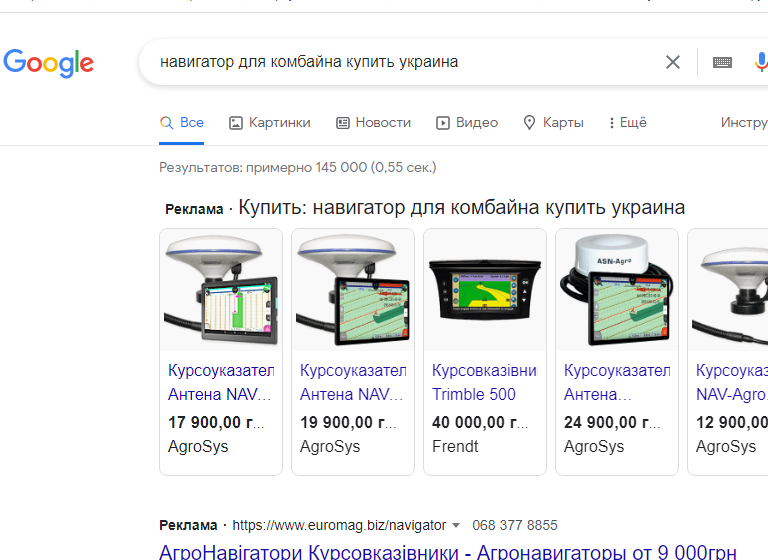Click the phone number 068 377 8855

[515, 525]
